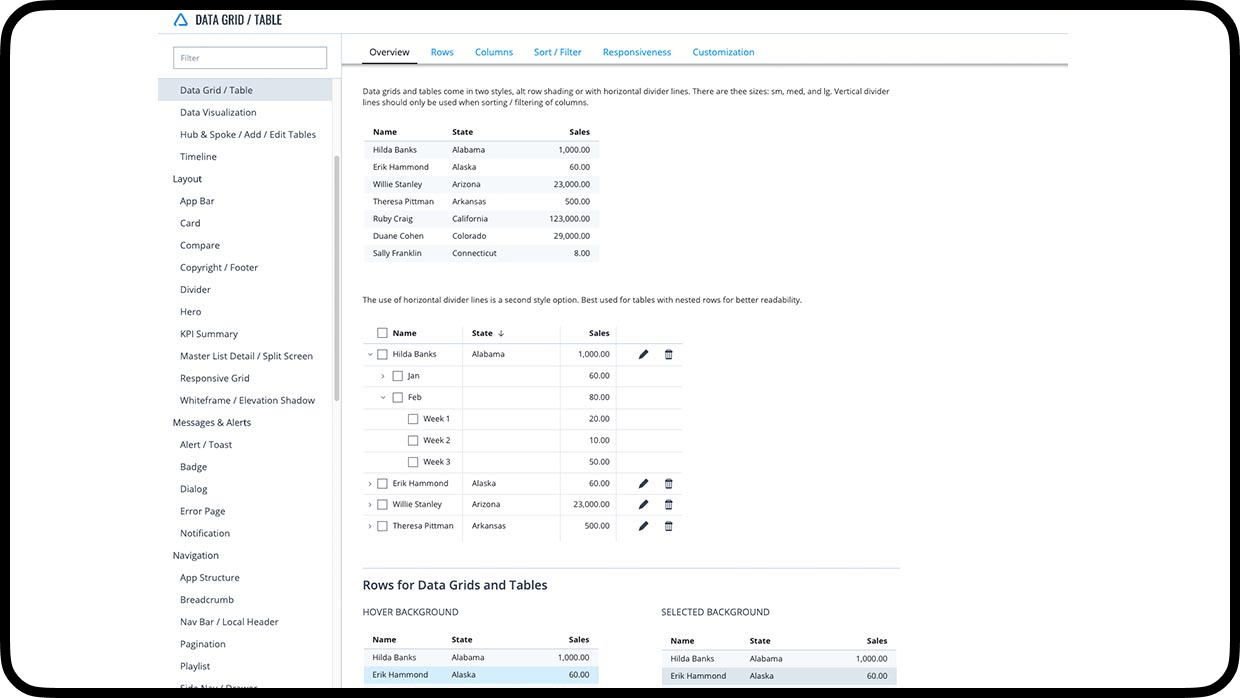Screen dimensions: 1240x698
Task: Edit the Erik Hammond row using the pencil
Action: [643, 483]
